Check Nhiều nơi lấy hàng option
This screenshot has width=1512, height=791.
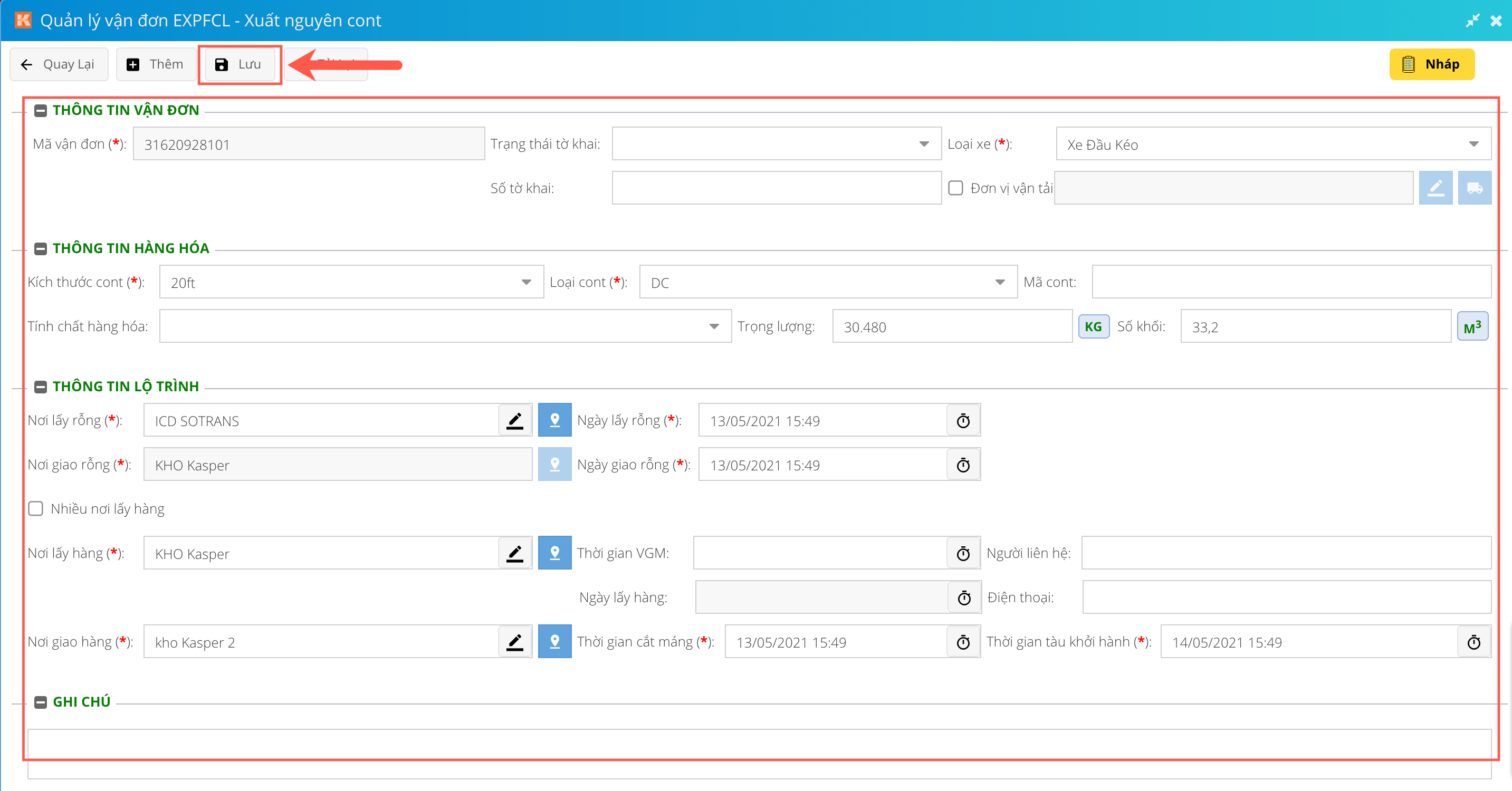[36, 508]
